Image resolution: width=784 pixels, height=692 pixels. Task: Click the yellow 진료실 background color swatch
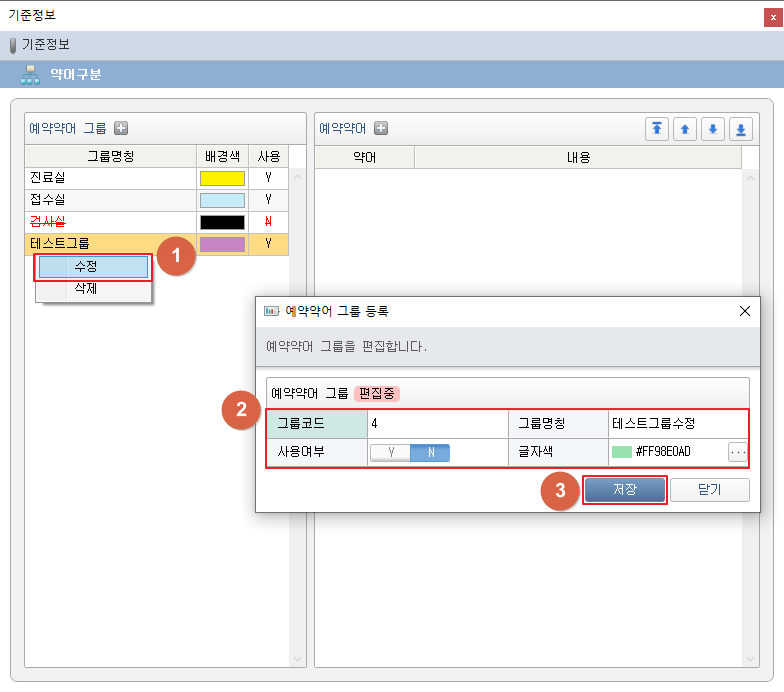coord(222,178)
